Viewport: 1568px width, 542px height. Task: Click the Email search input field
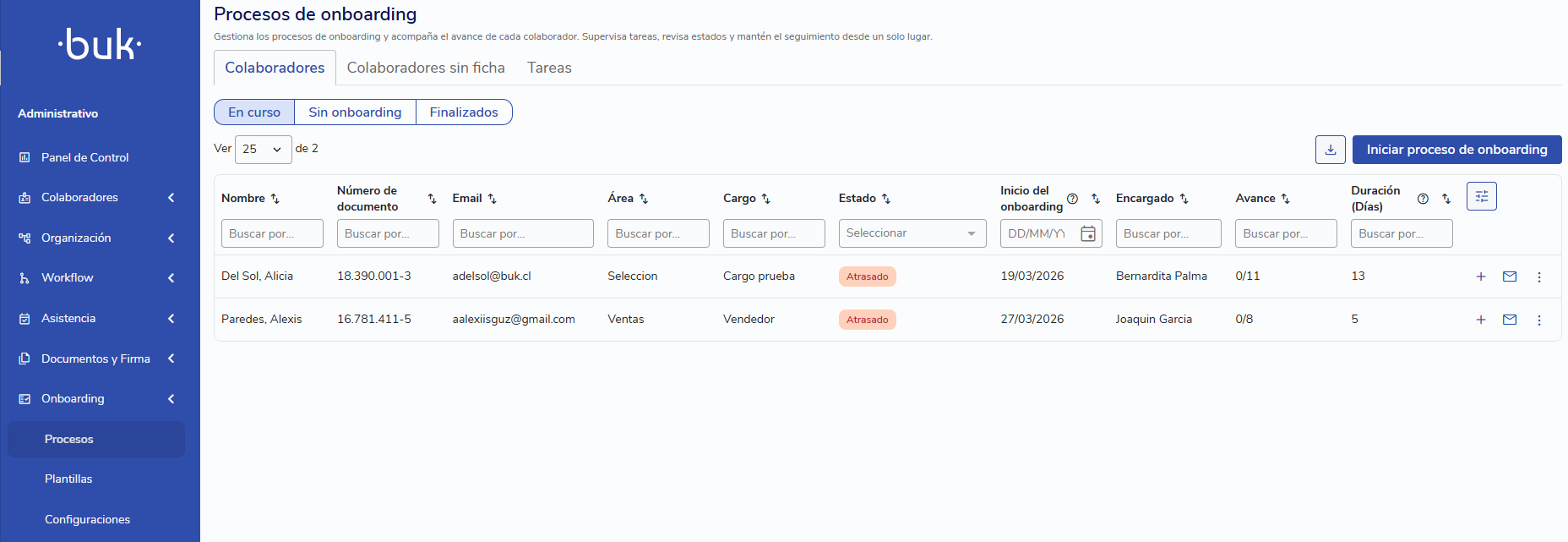pos(522,233)
